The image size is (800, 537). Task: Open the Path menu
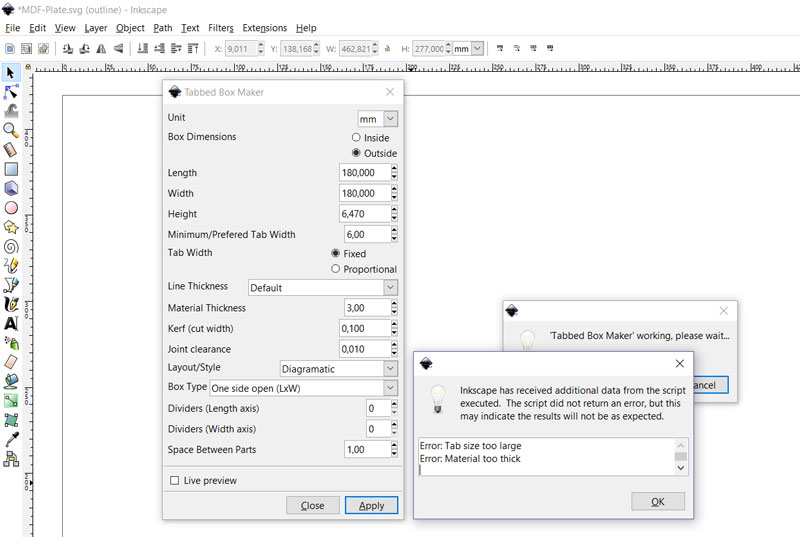point(163,28)
